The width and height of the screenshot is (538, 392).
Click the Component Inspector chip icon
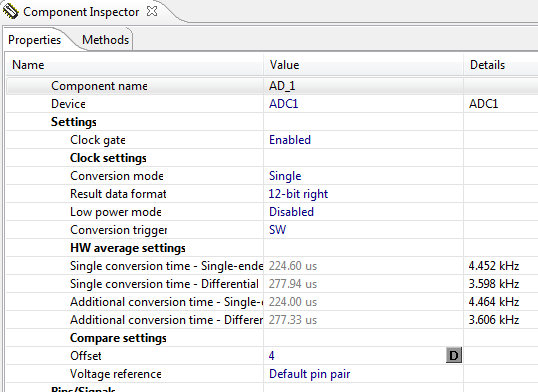tap(10, 11)
